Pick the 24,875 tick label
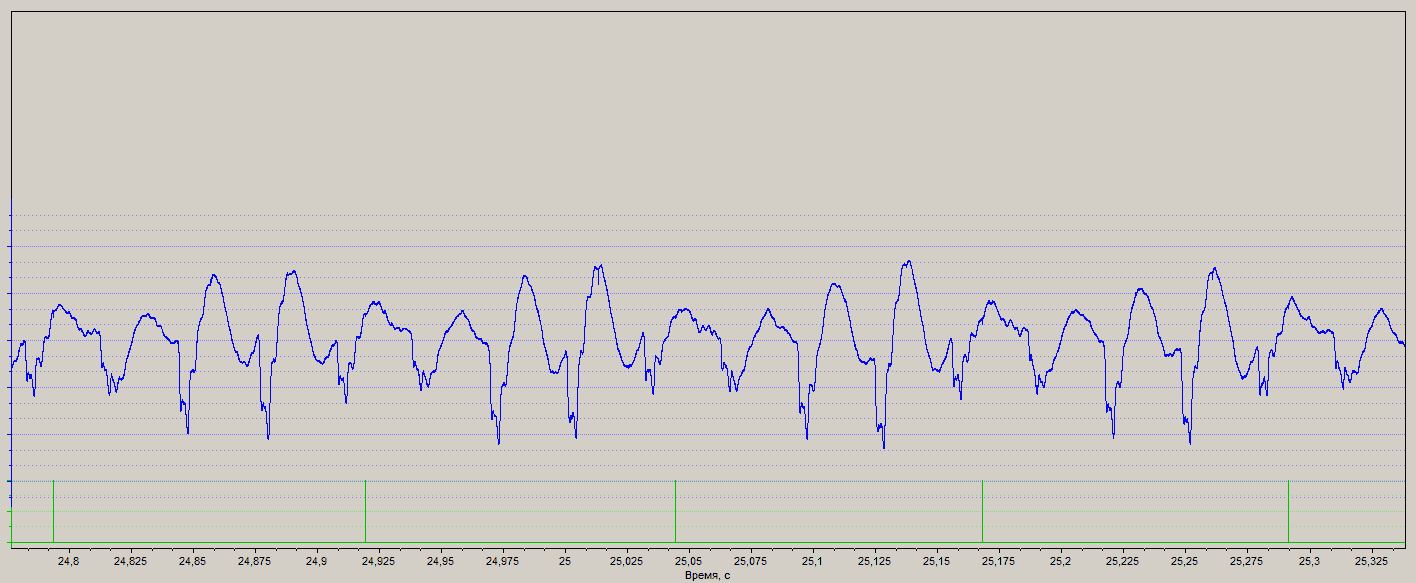Viewport: 1416px width, 583px height. point(254,561)
